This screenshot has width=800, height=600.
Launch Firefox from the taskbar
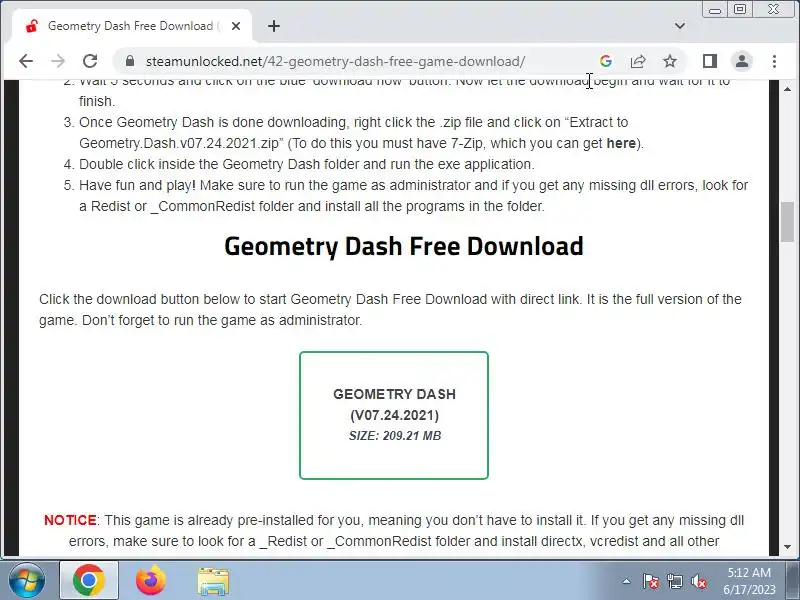point(151,580)
